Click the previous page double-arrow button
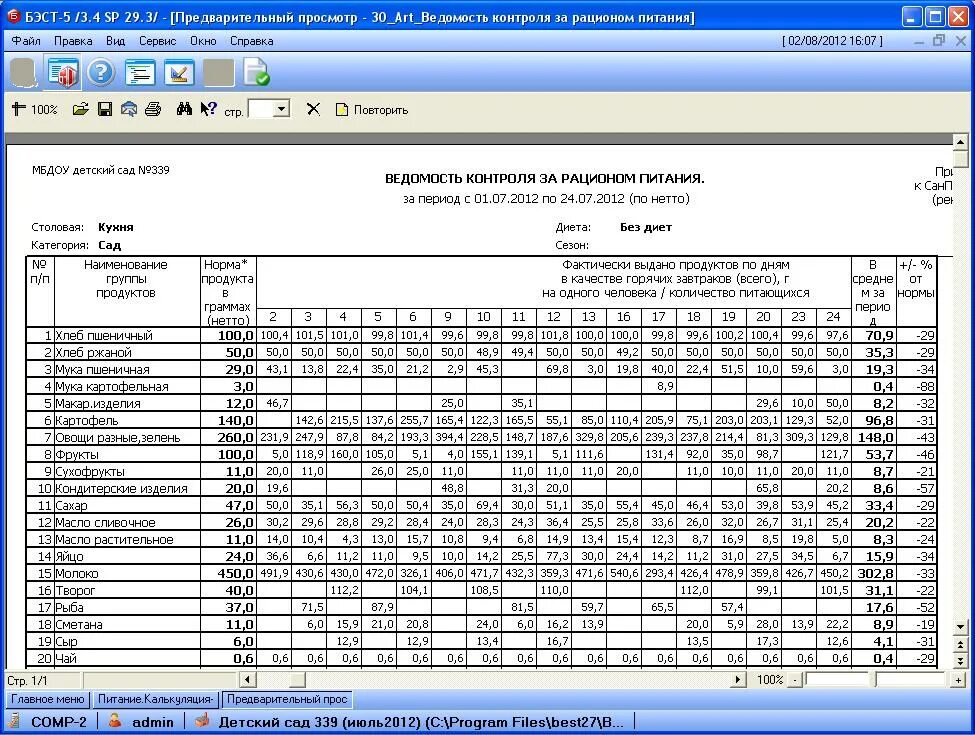The height and width of the screenshot is (735, 975). click(x=960, y=645)
